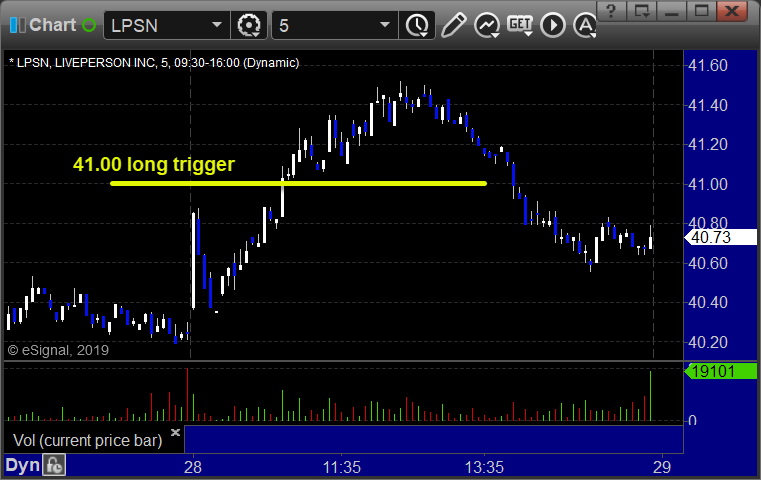
Task: Maximize the chart window
Action: 701,11
